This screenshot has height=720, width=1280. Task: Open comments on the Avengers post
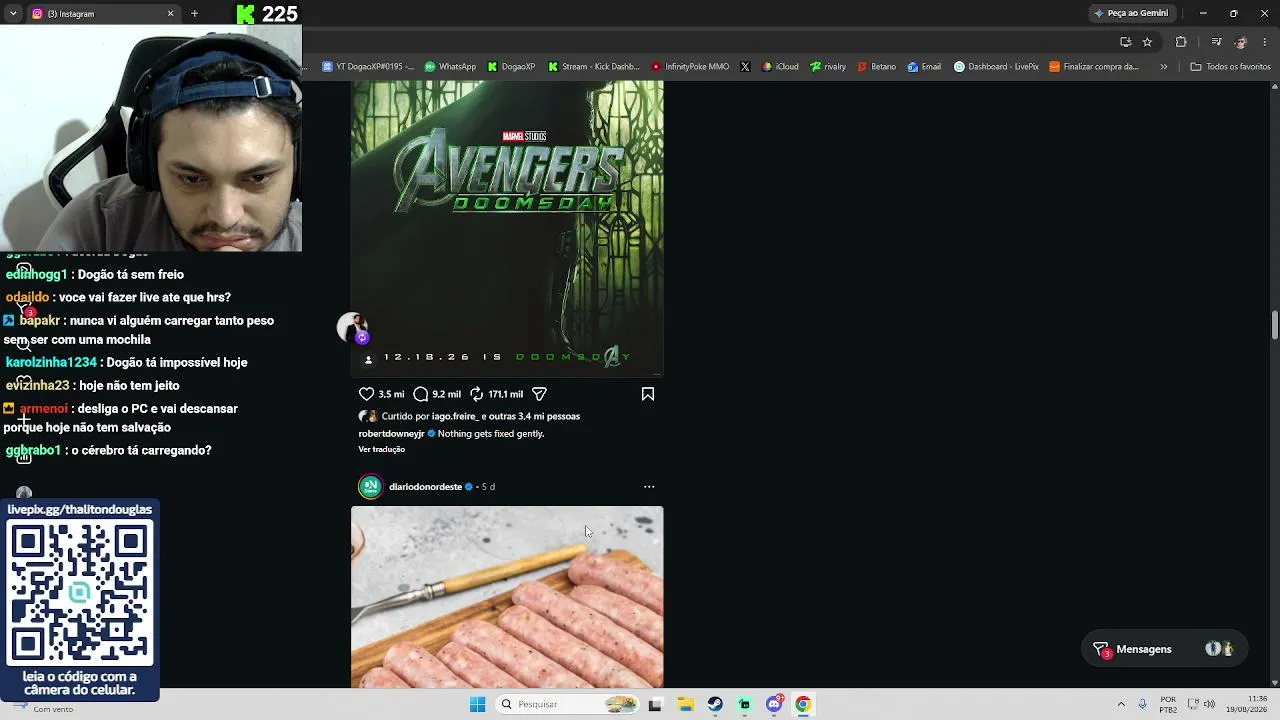click(421, 394)
